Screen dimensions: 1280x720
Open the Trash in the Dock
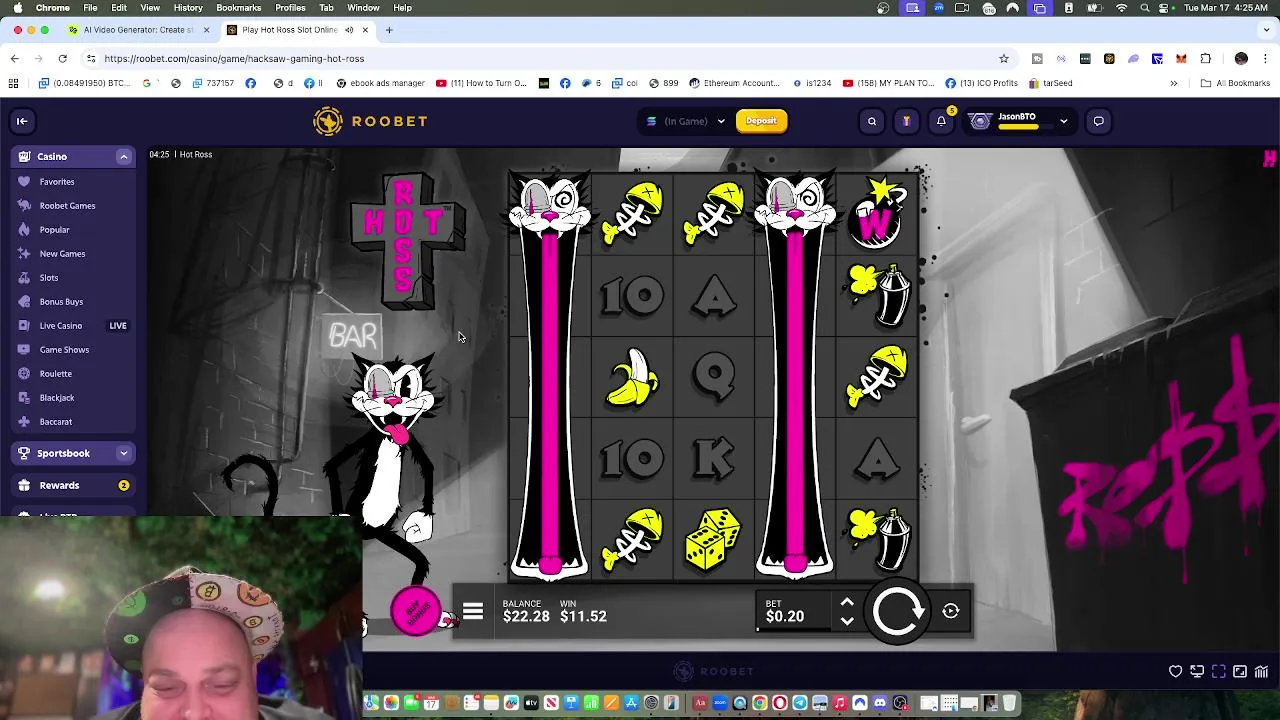tap(1009, 703)
